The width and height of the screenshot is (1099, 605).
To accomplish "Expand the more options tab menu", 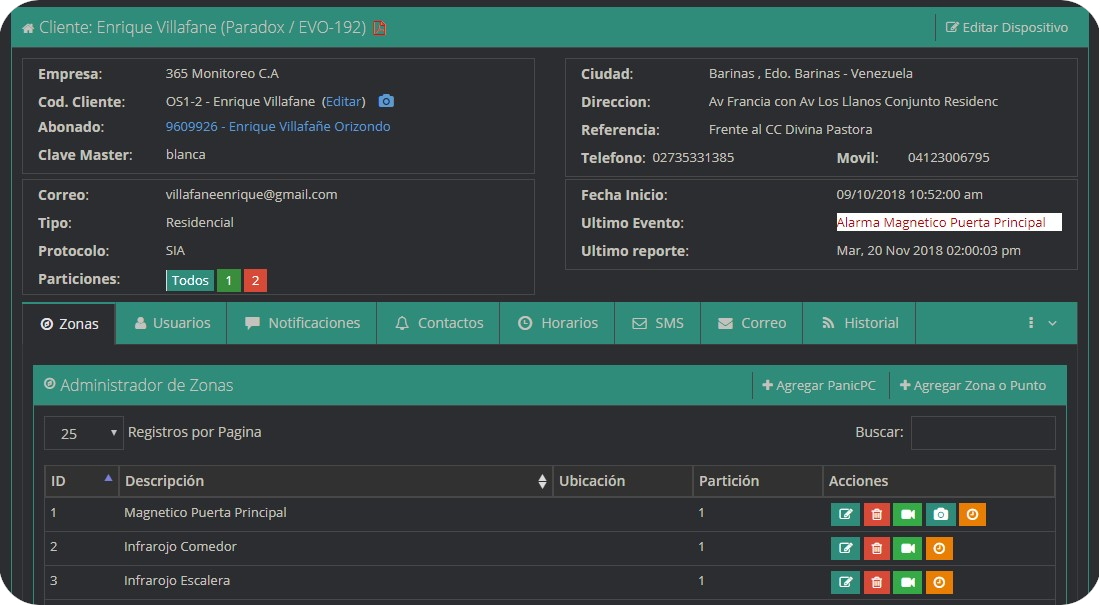I will tap(1041, 323).
